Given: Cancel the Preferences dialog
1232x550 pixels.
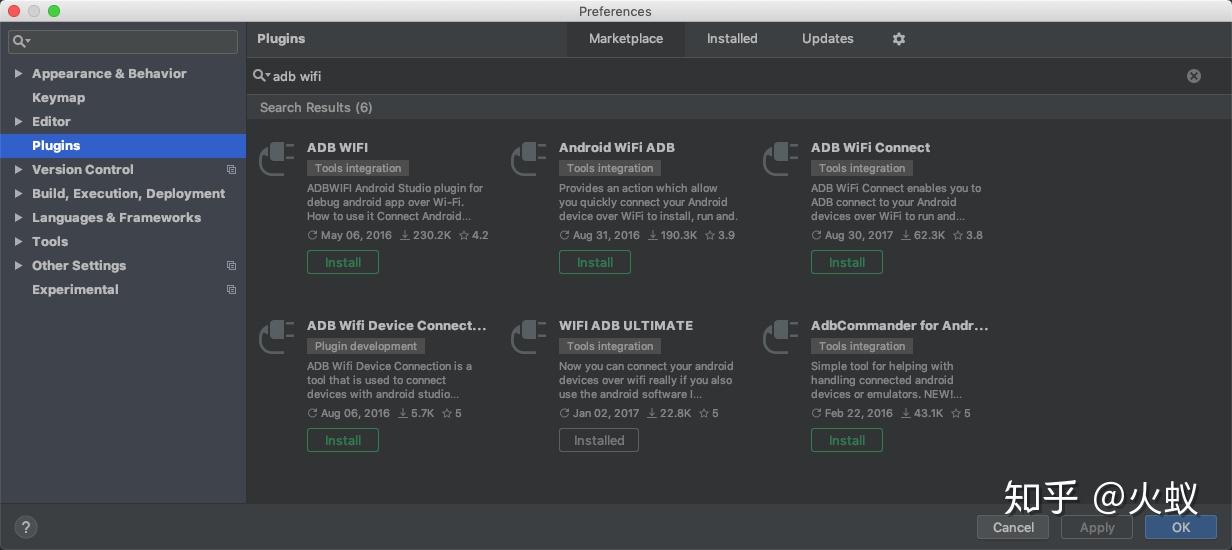Looking at the screenshot, I should point(1013,527).
